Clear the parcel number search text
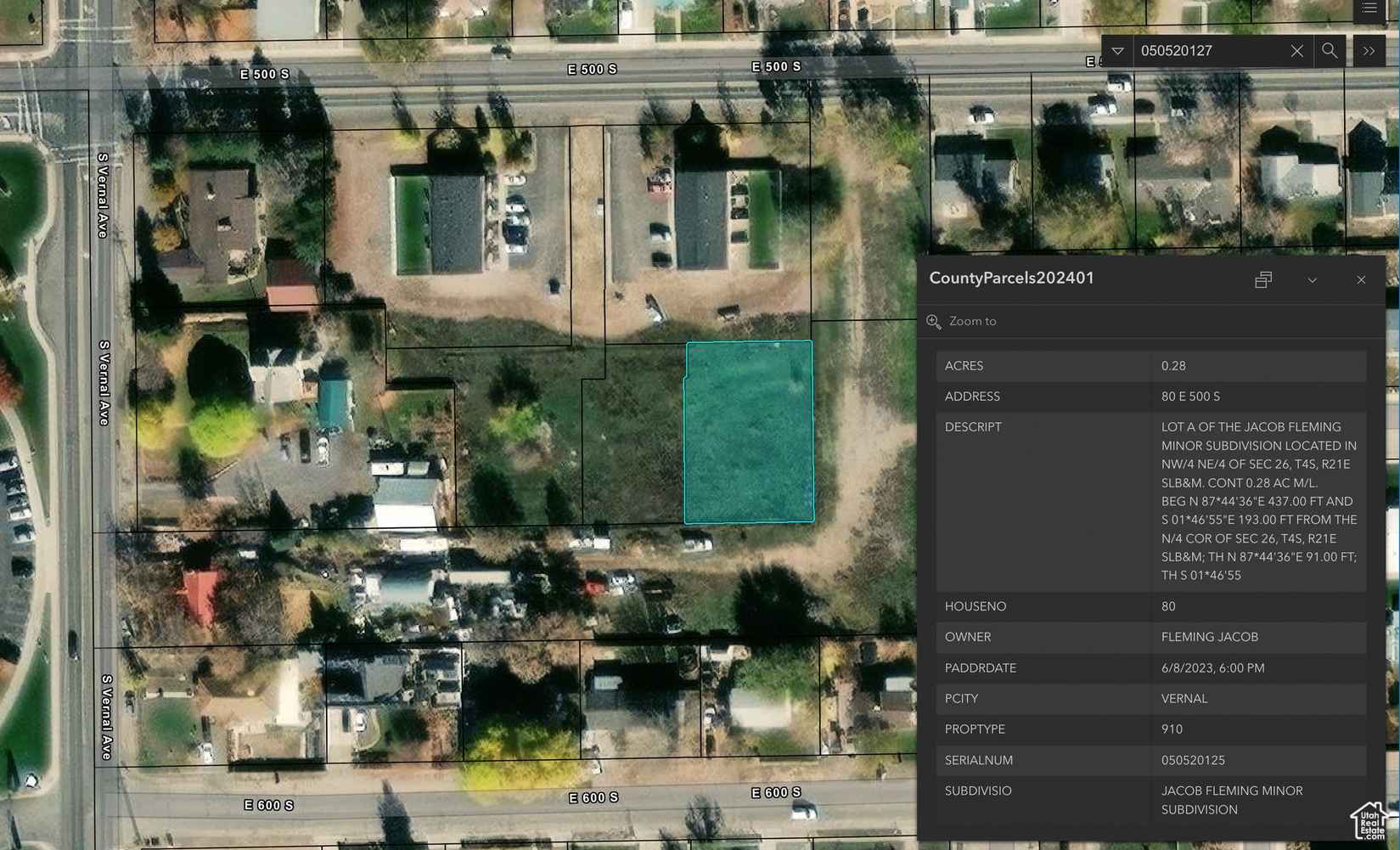This screenshot has width=1400, height=850. 1296,51
